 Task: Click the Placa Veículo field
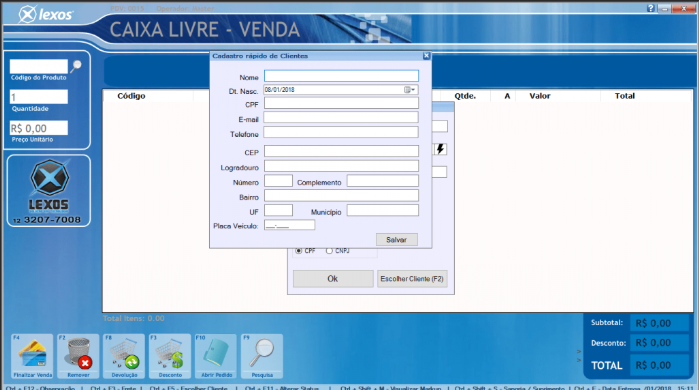289,225
